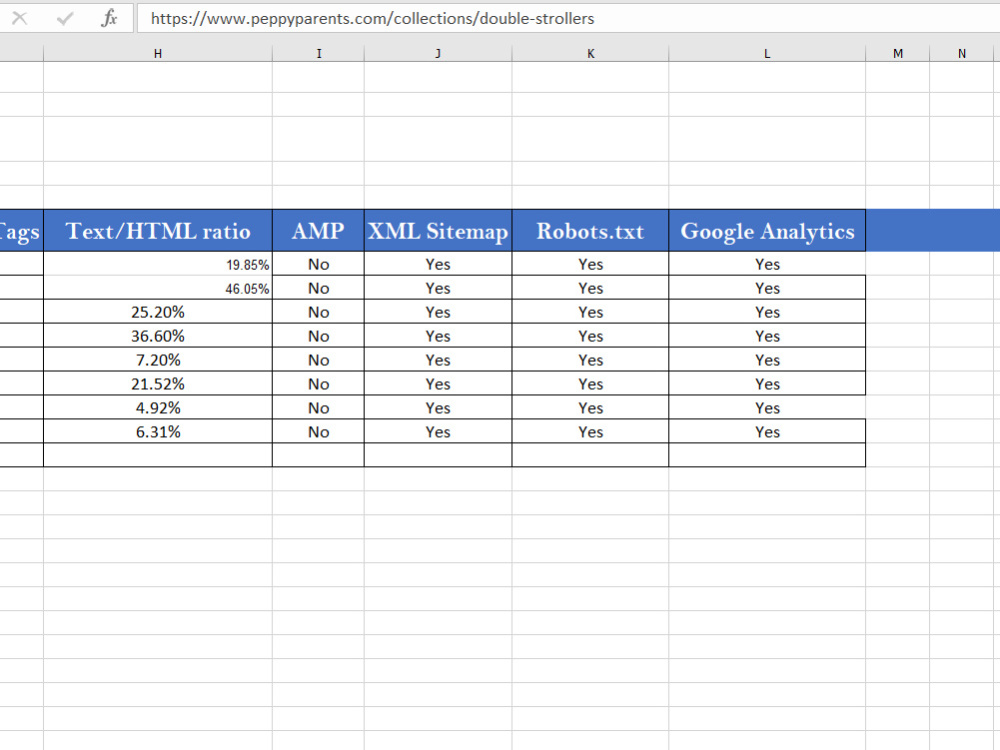Select the XML Sitemap header cell

pos(438,231)
